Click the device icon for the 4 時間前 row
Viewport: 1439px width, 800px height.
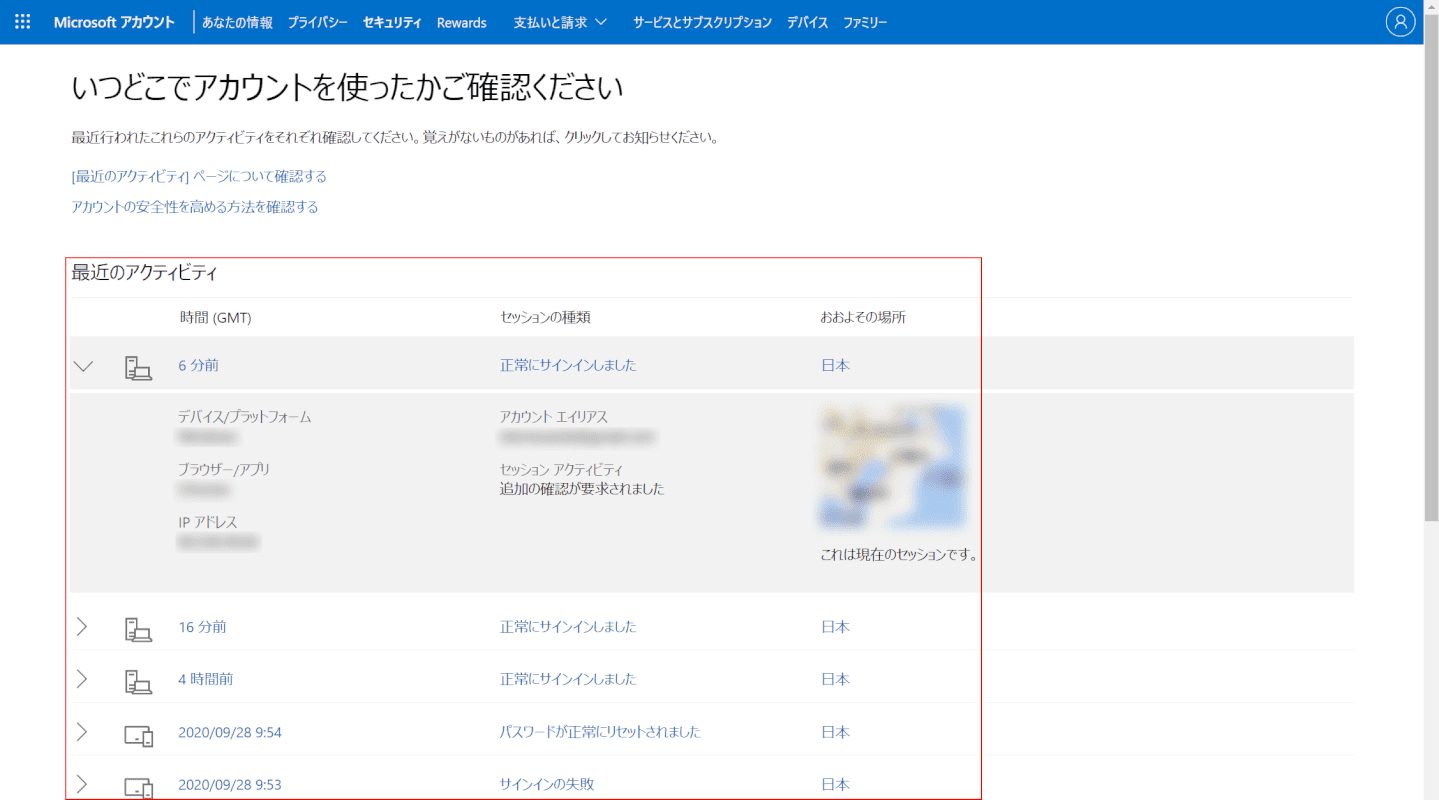pyautogui.click(x=138, y=680)
